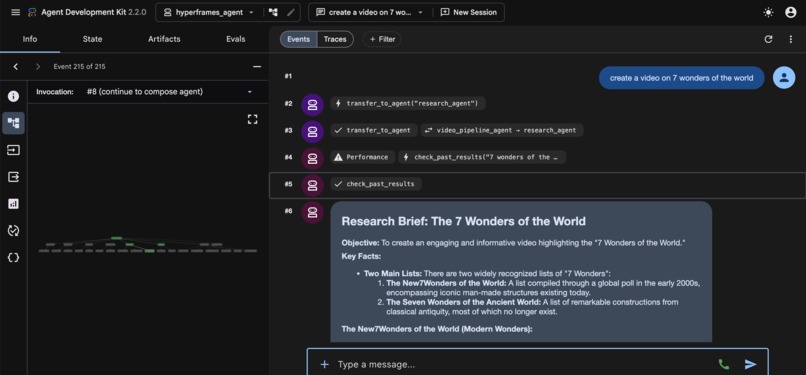Select the graph view icon in the sidebar
This screenshot has width=806, height=375.
pyautogui.click(x=13, y=123)
